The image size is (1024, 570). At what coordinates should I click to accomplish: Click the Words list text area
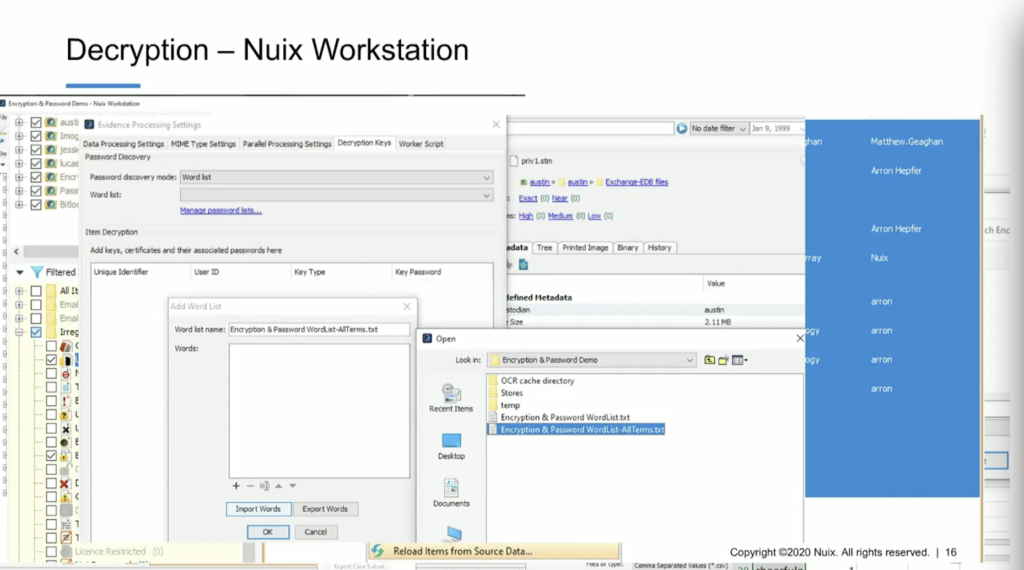319,411
